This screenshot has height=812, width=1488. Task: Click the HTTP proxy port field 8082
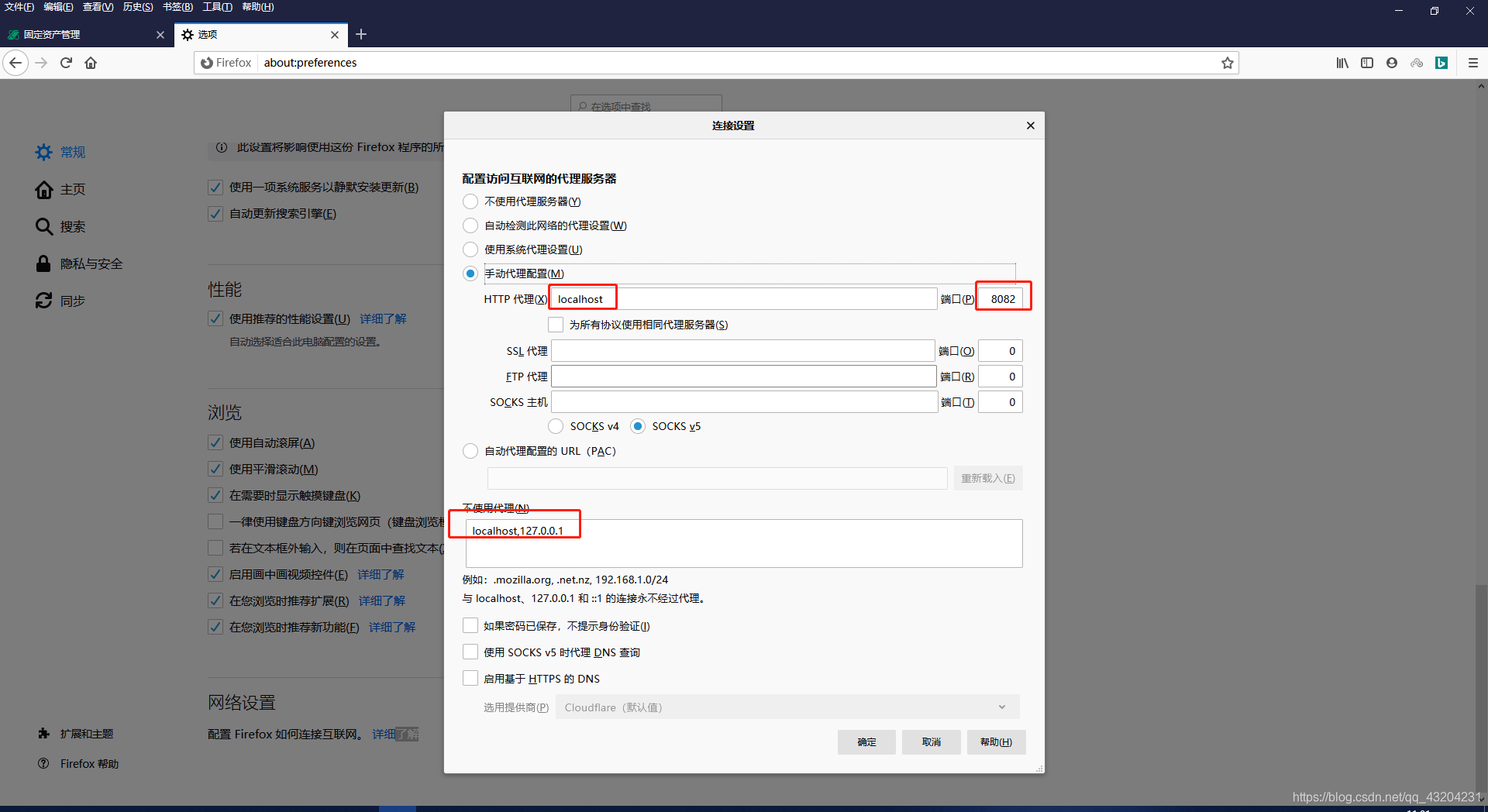(x=1001, y=299)
